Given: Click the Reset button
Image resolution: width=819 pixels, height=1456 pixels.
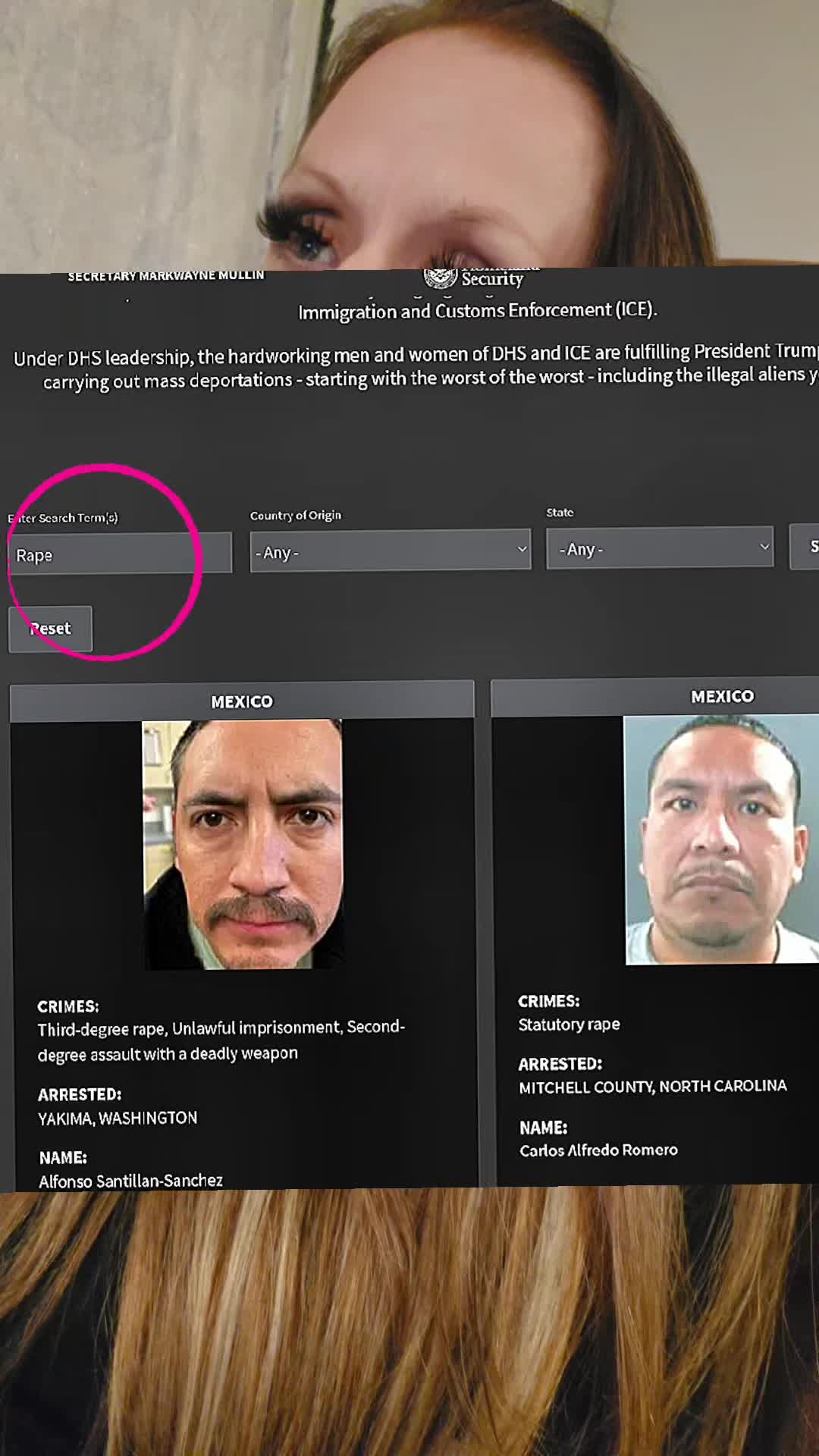Looking at the screenshot, I should 51,629.
